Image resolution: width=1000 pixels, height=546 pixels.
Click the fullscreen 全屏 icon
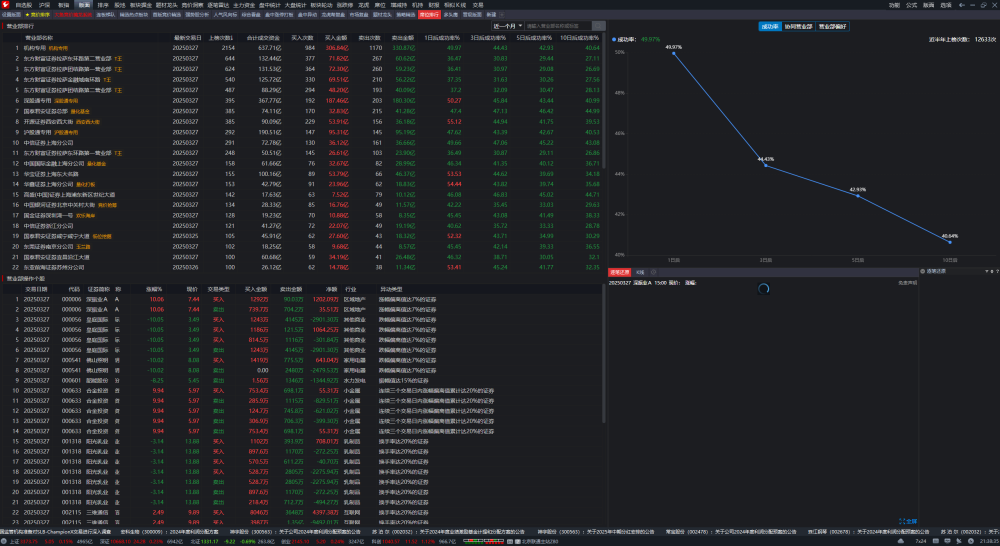point(909,521)
